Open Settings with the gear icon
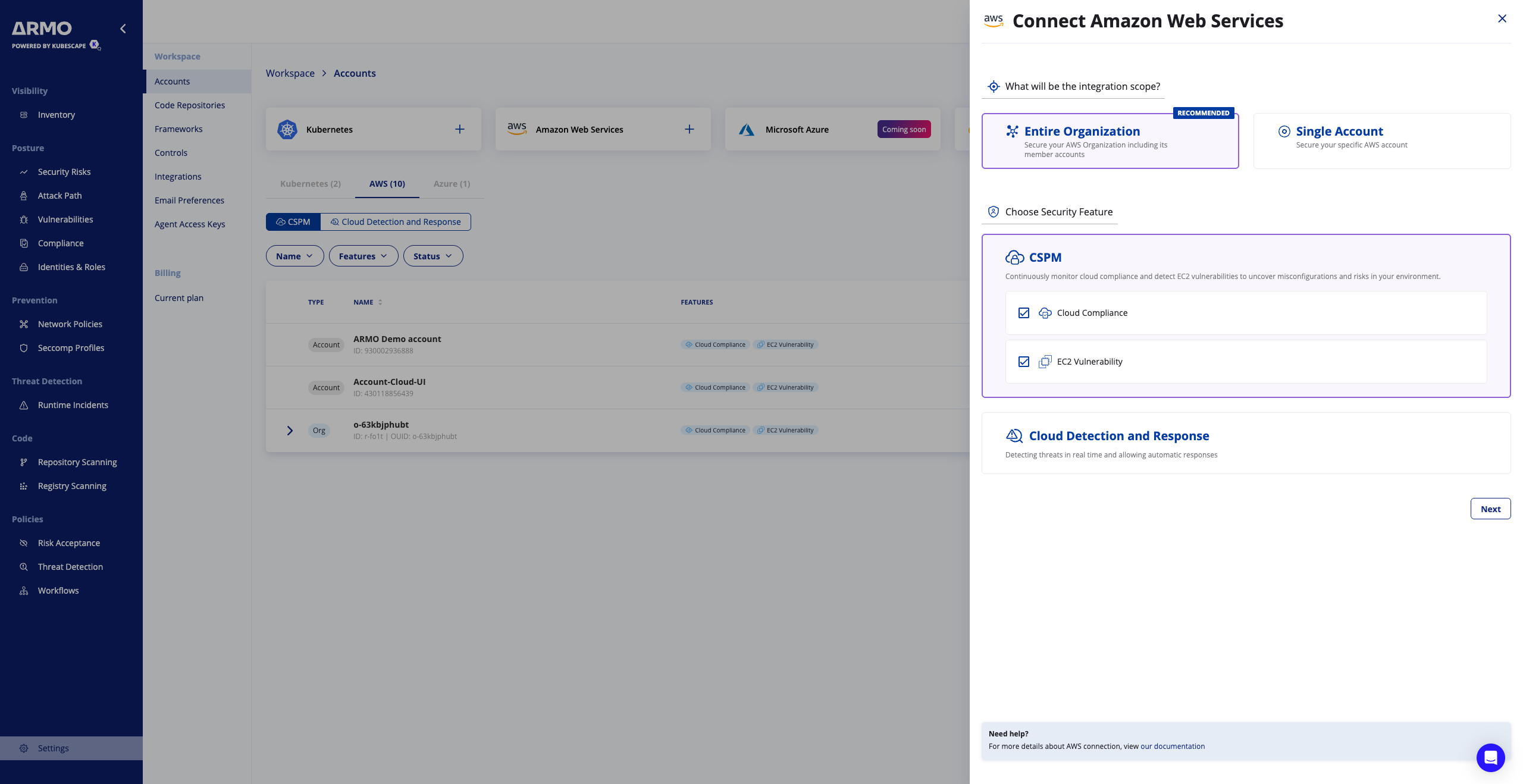Screen dimensions: 1523x784 pyautogui.click(x=24, y=748)
